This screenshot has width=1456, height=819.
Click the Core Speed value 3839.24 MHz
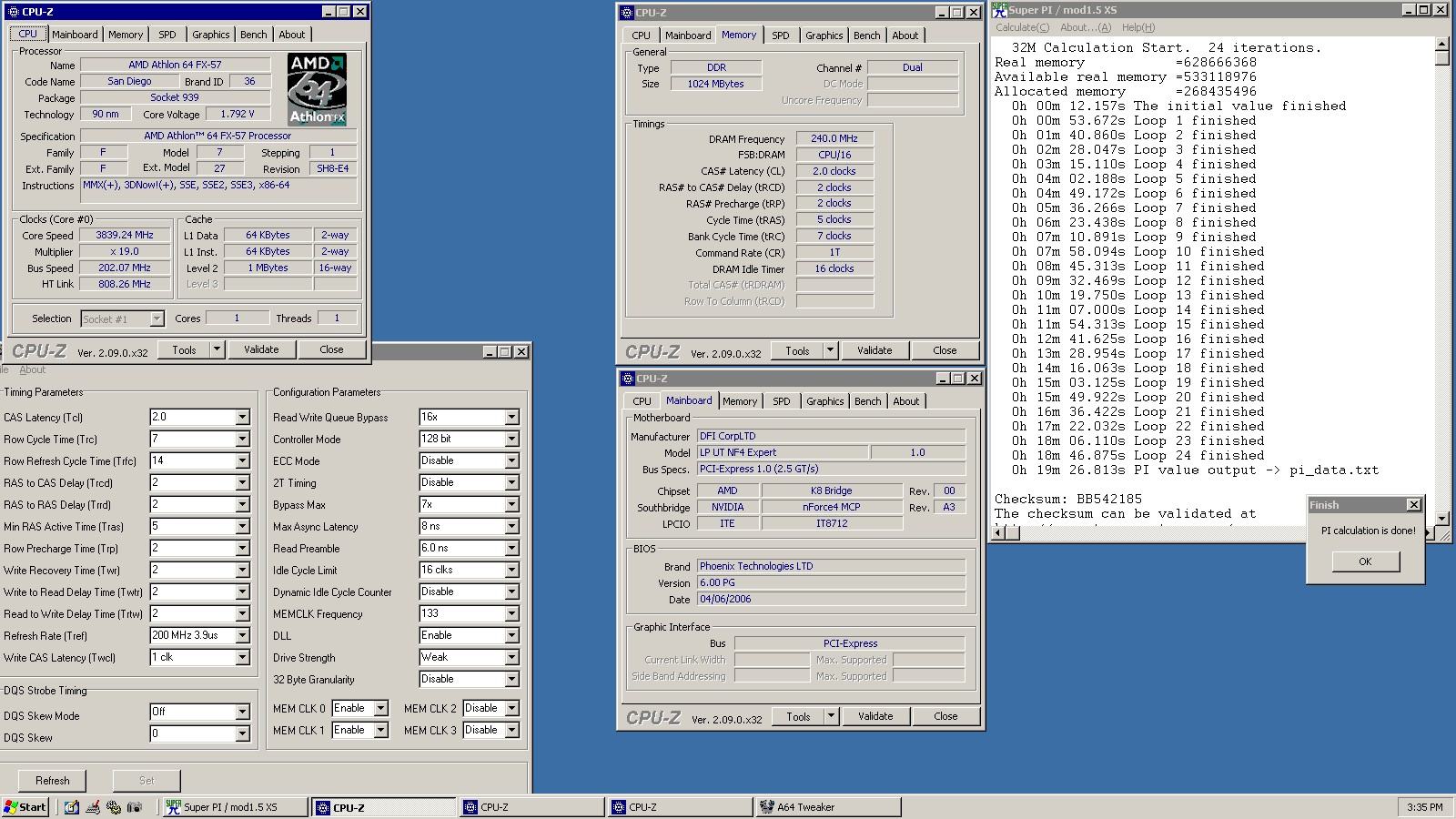(x=125, y=235)
